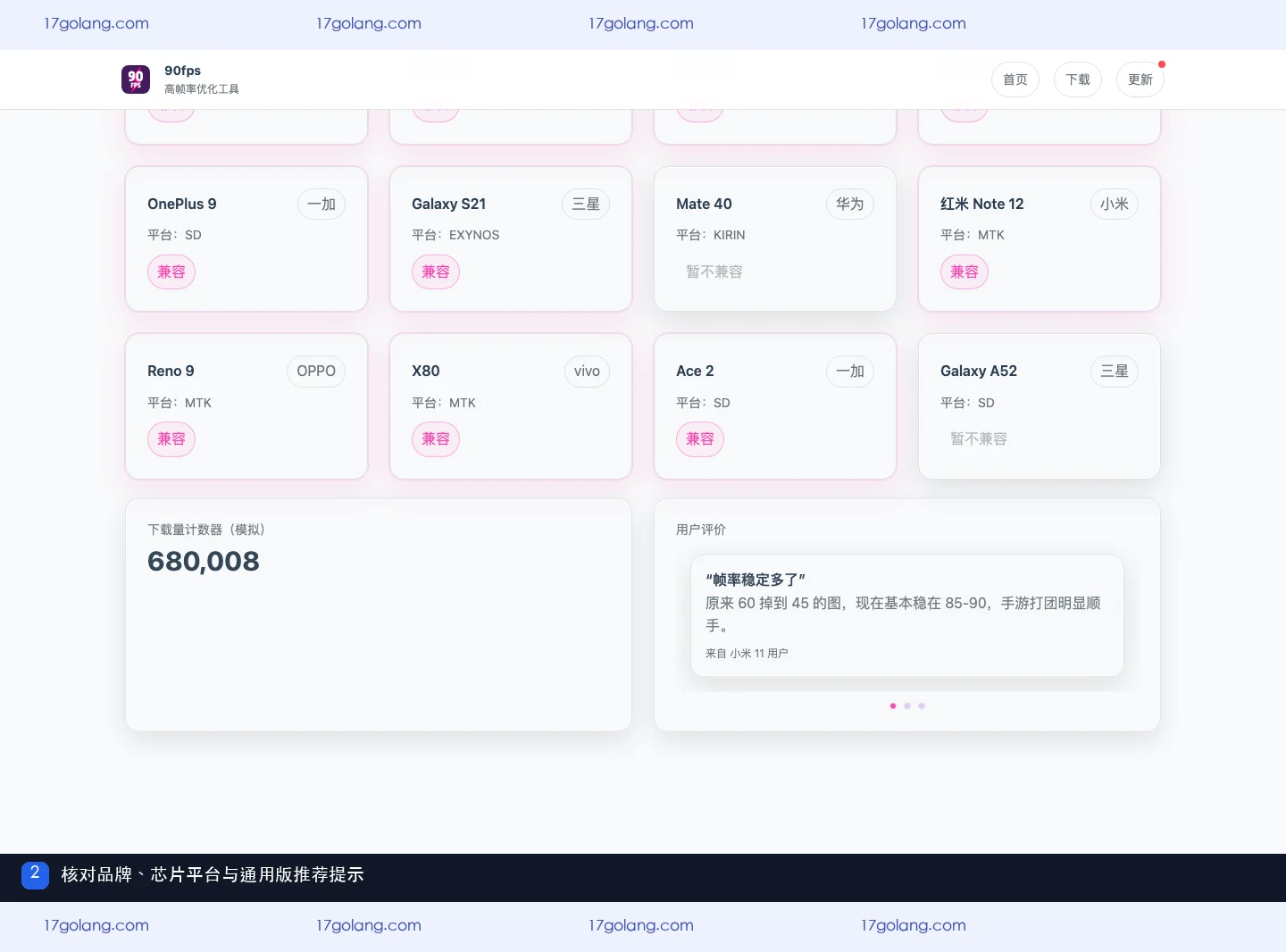This screenshot has height=952, width=1286.
Task: Select the Ace 2 device title
Action: click(x=695, y=371)
